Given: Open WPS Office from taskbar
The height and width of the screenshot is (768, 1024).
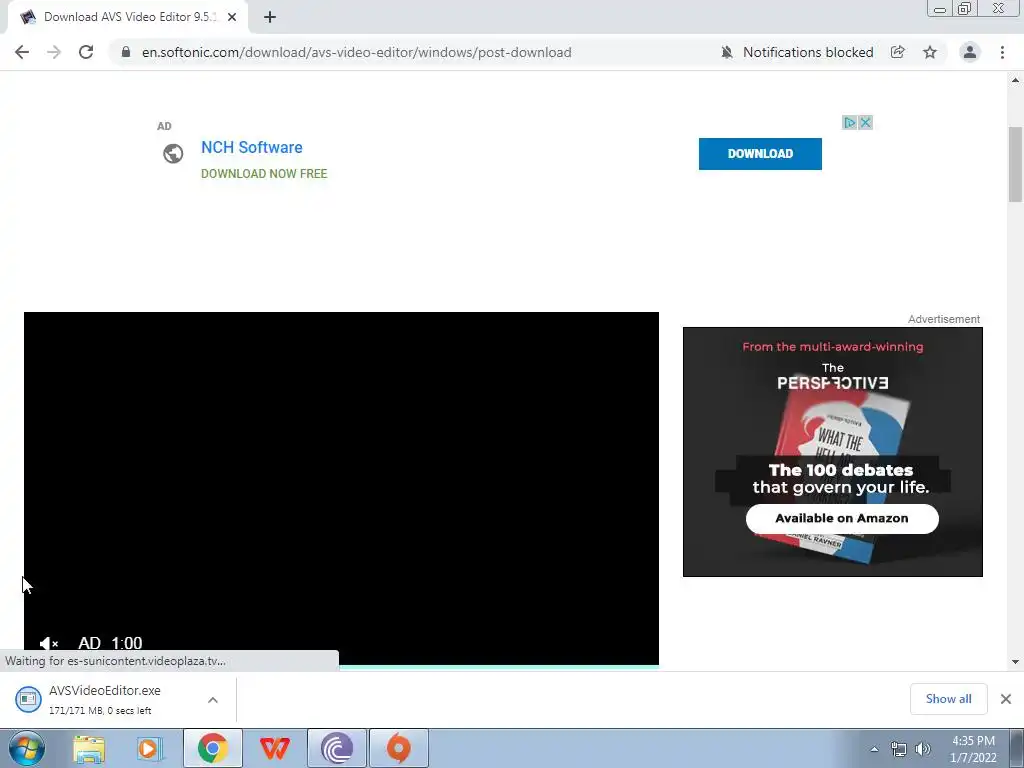Looking at the screenshot, I should click(x=274, y=748).
